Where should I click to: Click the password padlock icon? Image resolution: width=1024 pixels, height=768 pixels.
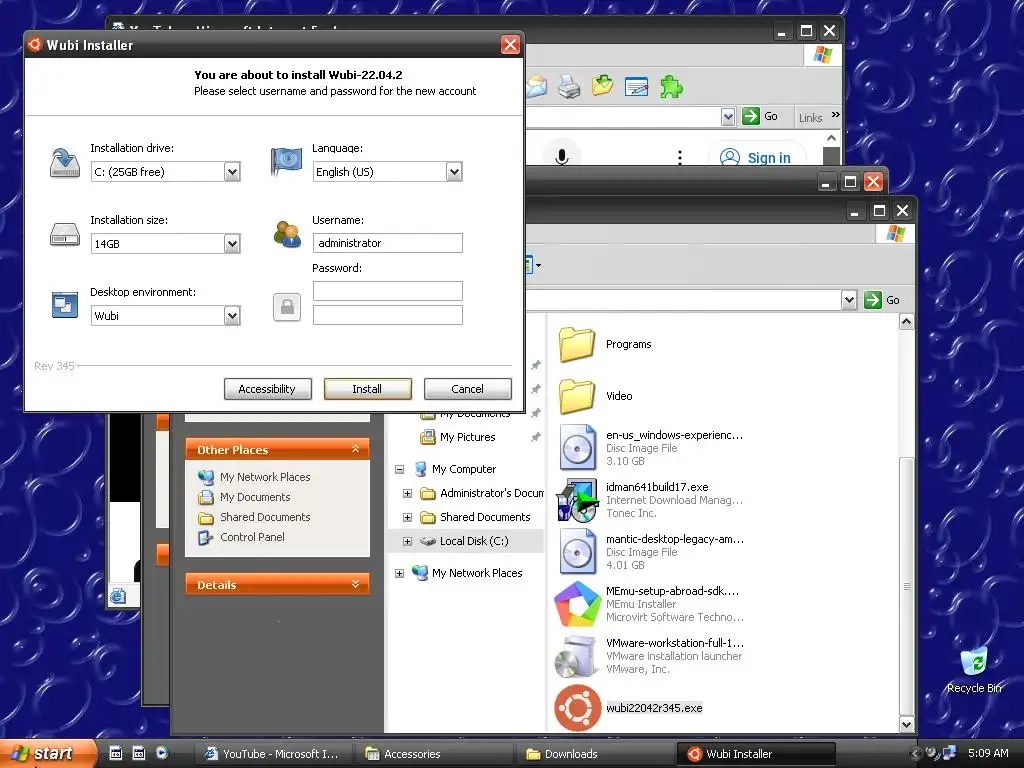[x=287, y=306]
